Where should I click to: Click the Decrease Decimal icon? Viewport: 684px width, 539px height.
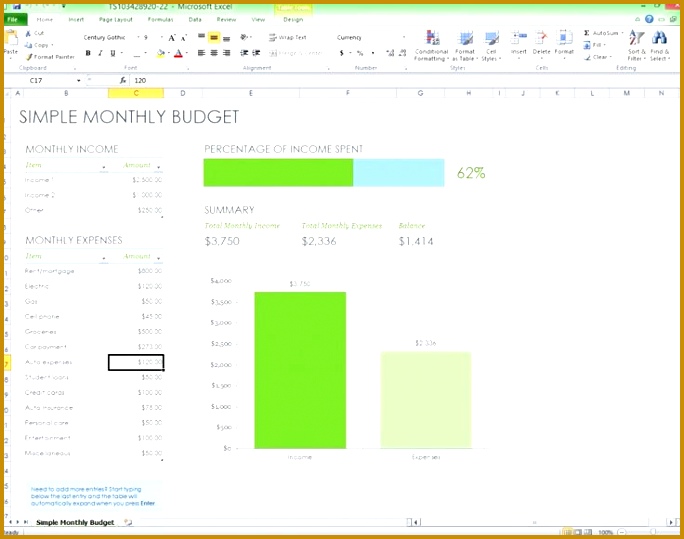coord(403,53)
